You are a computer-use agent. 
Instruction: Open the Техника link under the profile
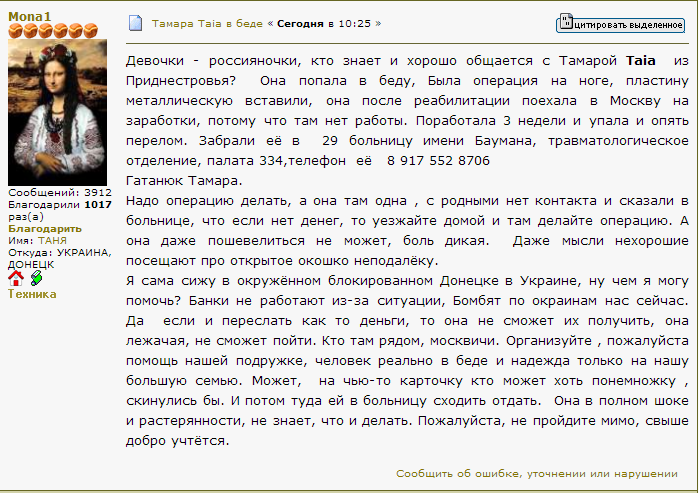click(32, 294)
